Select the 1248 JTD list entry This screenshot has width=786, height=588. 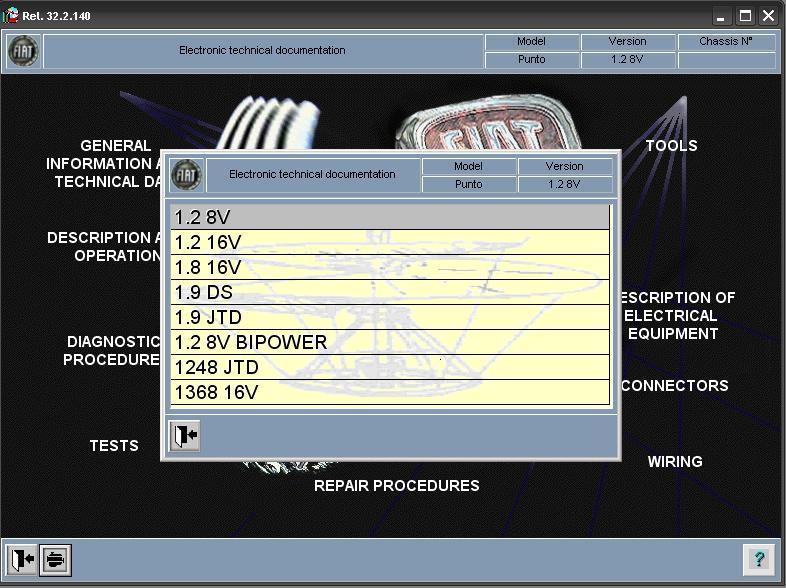390,367
